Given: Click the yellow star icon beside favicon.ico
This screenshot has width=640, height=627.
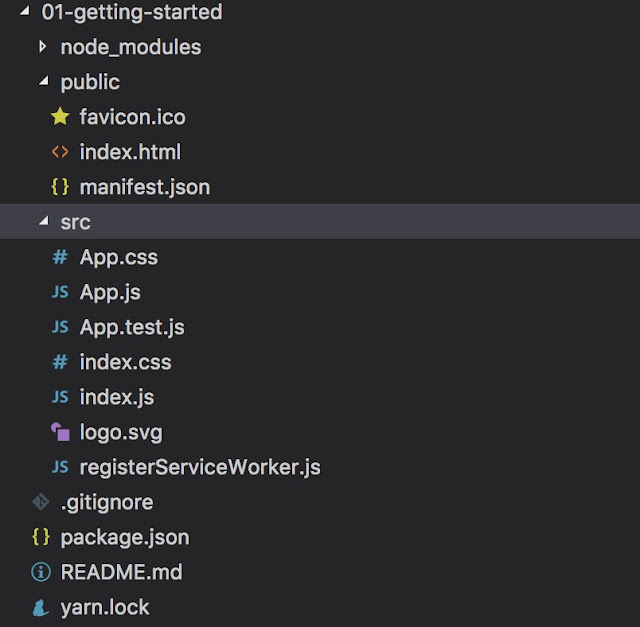Looking at the screenshot, I should tap(60, 117).
